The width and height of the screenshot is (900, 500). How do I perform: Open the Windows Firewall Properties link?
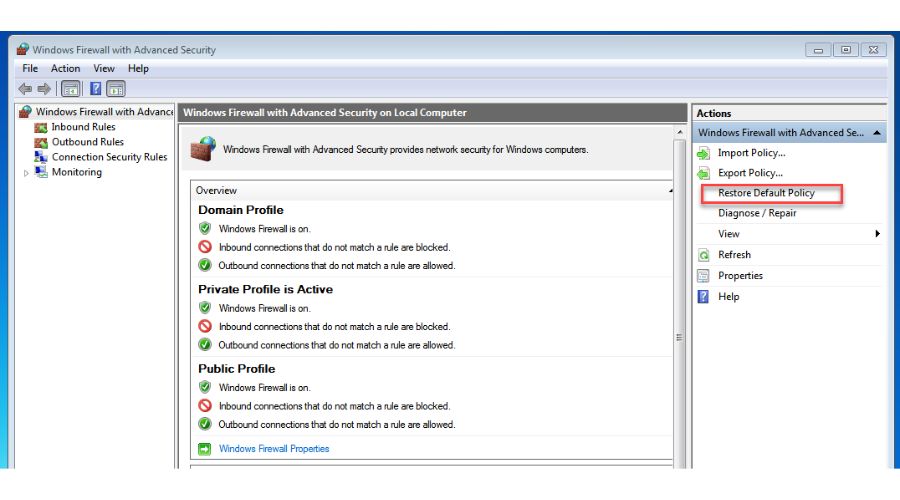[x=274, y=449]
